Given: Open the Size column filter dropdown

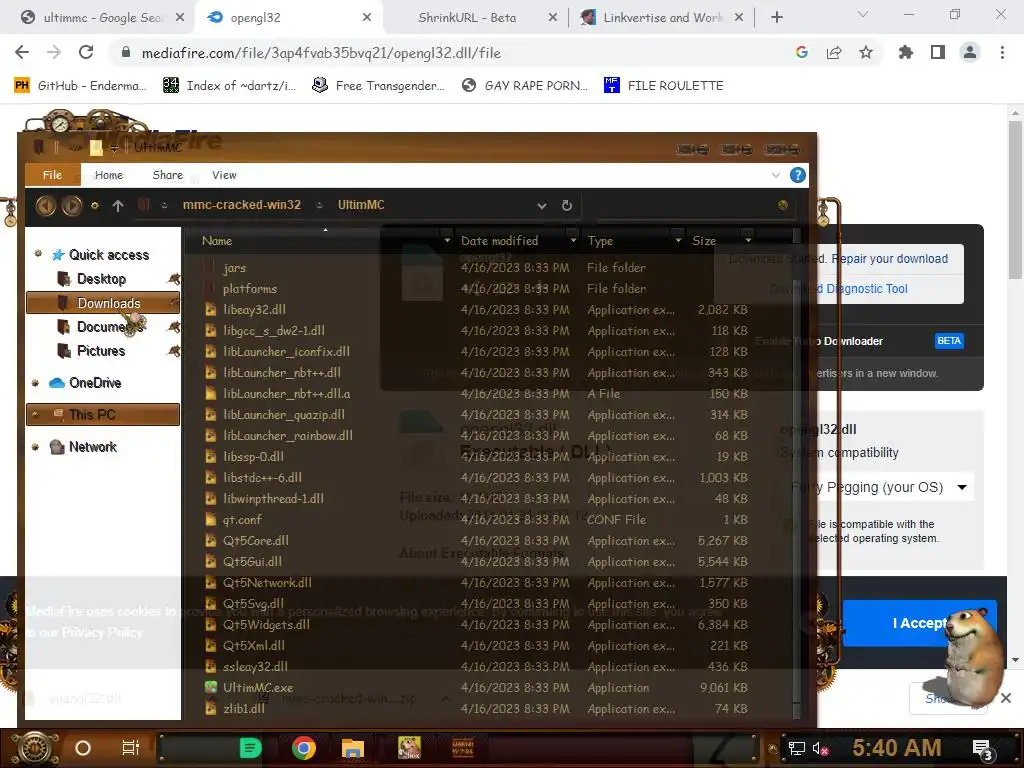Looking at the screenshot, I should tap(748, 240).
